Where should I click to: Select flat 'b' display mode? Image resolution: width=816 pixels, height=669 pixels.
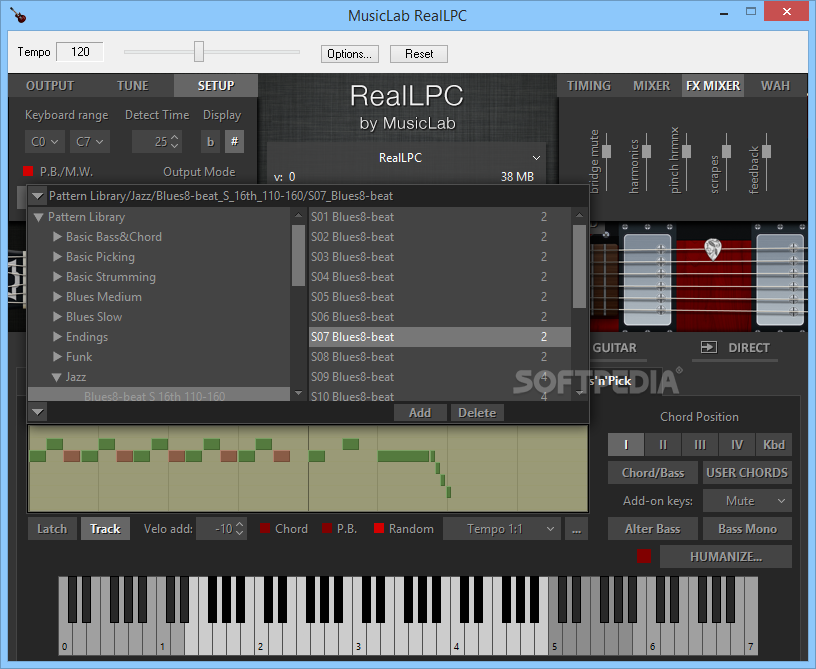point(210,141)
